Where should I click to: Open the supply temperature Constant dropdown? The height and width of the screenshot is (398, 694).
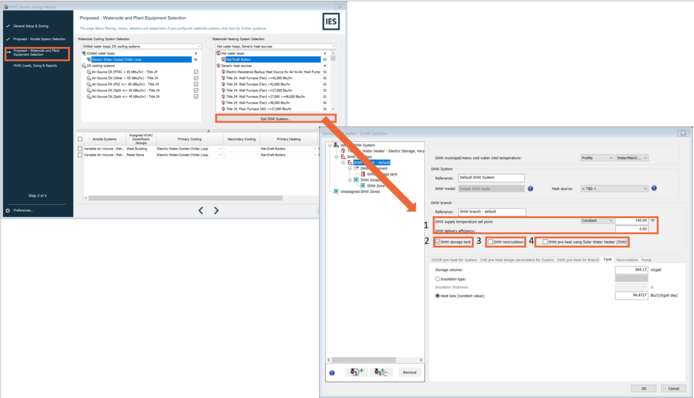[597, 220]
